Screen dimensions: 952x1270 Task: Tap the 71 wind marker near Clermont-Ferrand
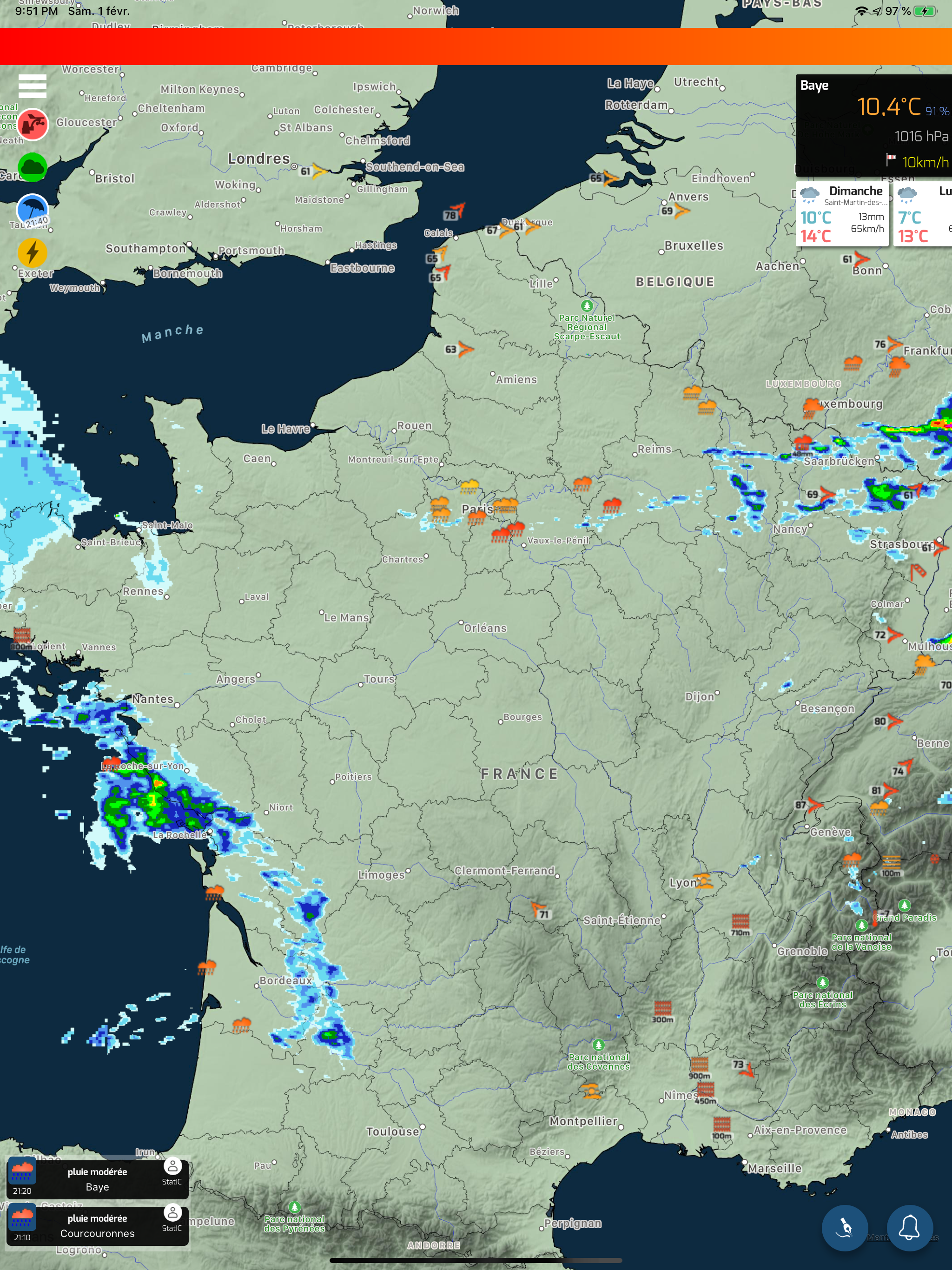tap(540, 911)
